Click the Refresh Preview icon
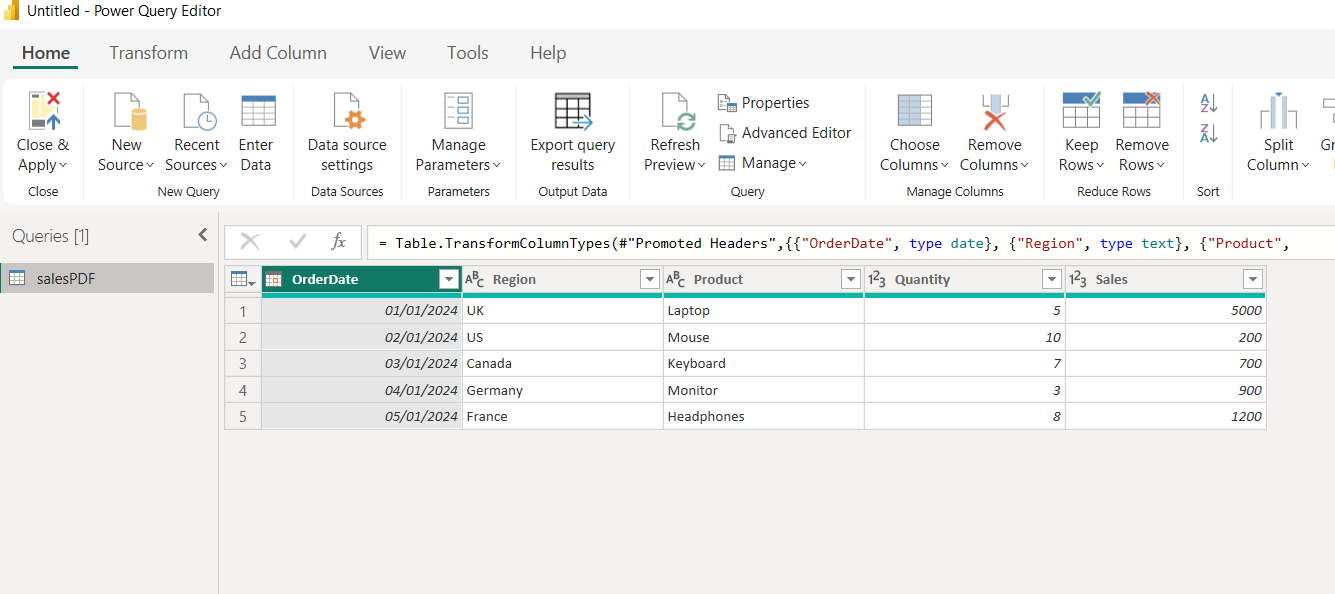Image resolution: width=1335 pixels, height=594 pixels. (675, 112)
